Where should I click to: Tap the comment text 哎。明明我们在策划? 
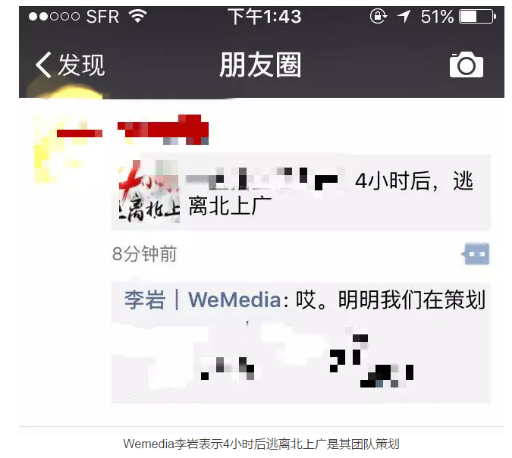click(390, 300)
